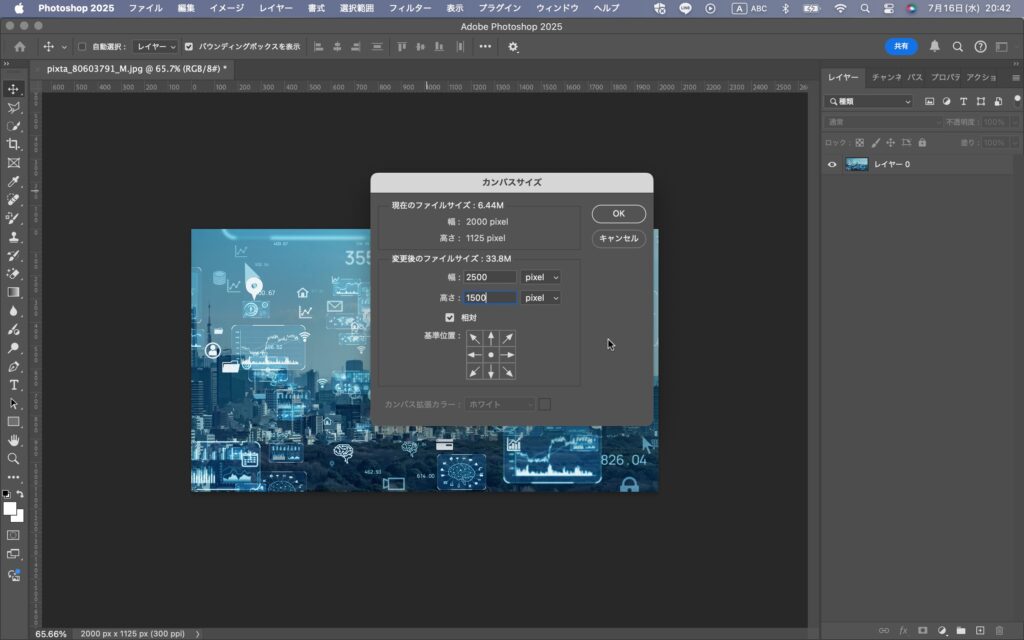Set anchor to the bottom-right arrow
The image size is (1024, 640).
[x=507, y=372]
